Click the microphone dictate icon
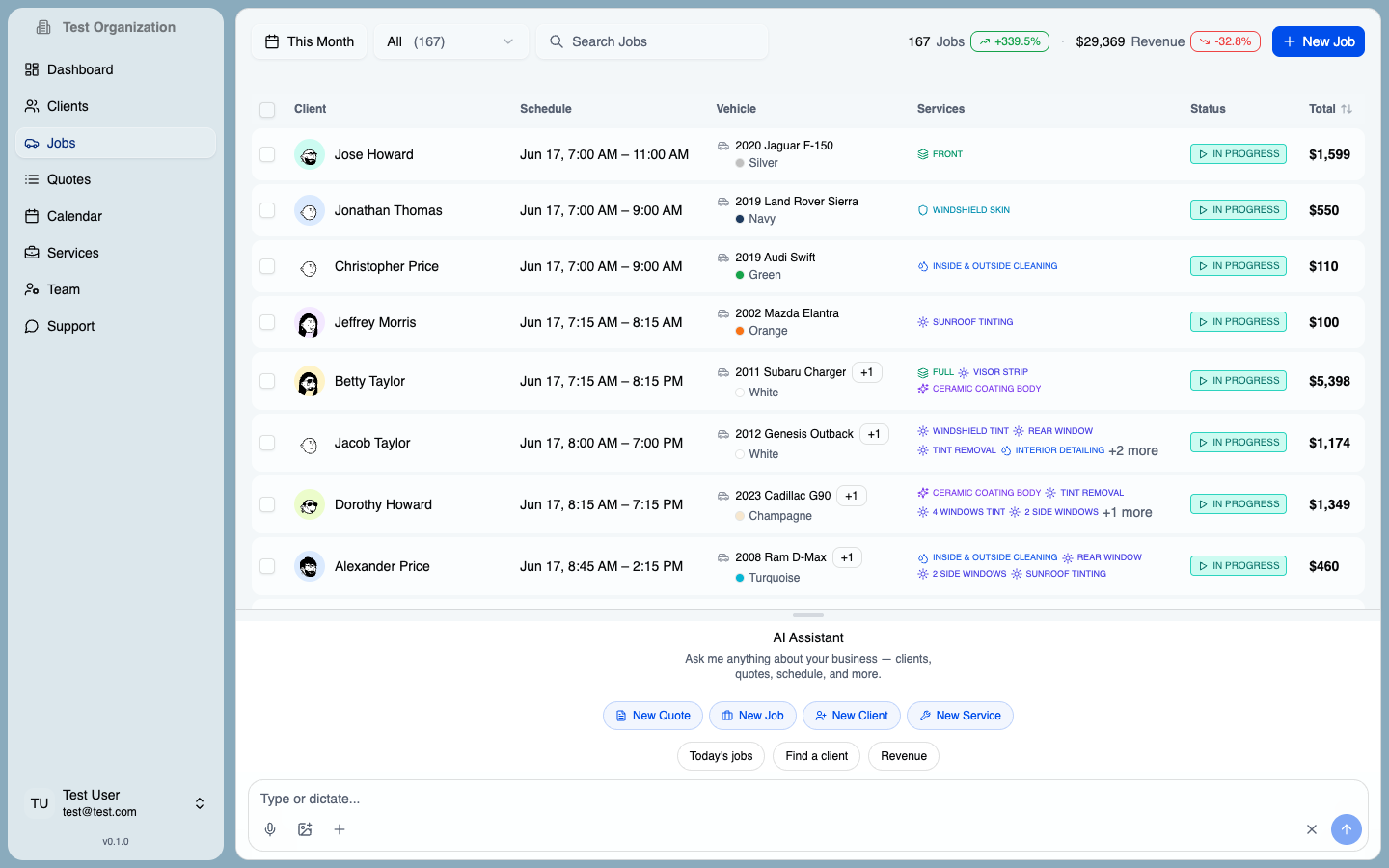The width and height of the screenshot is (1389, 868). [x=270, y=829]
